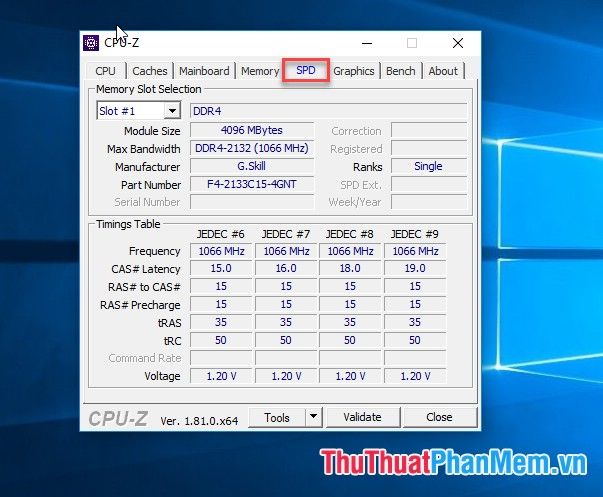Click the JEDEC #9 column header
The image size is (603, 497).
415,234
